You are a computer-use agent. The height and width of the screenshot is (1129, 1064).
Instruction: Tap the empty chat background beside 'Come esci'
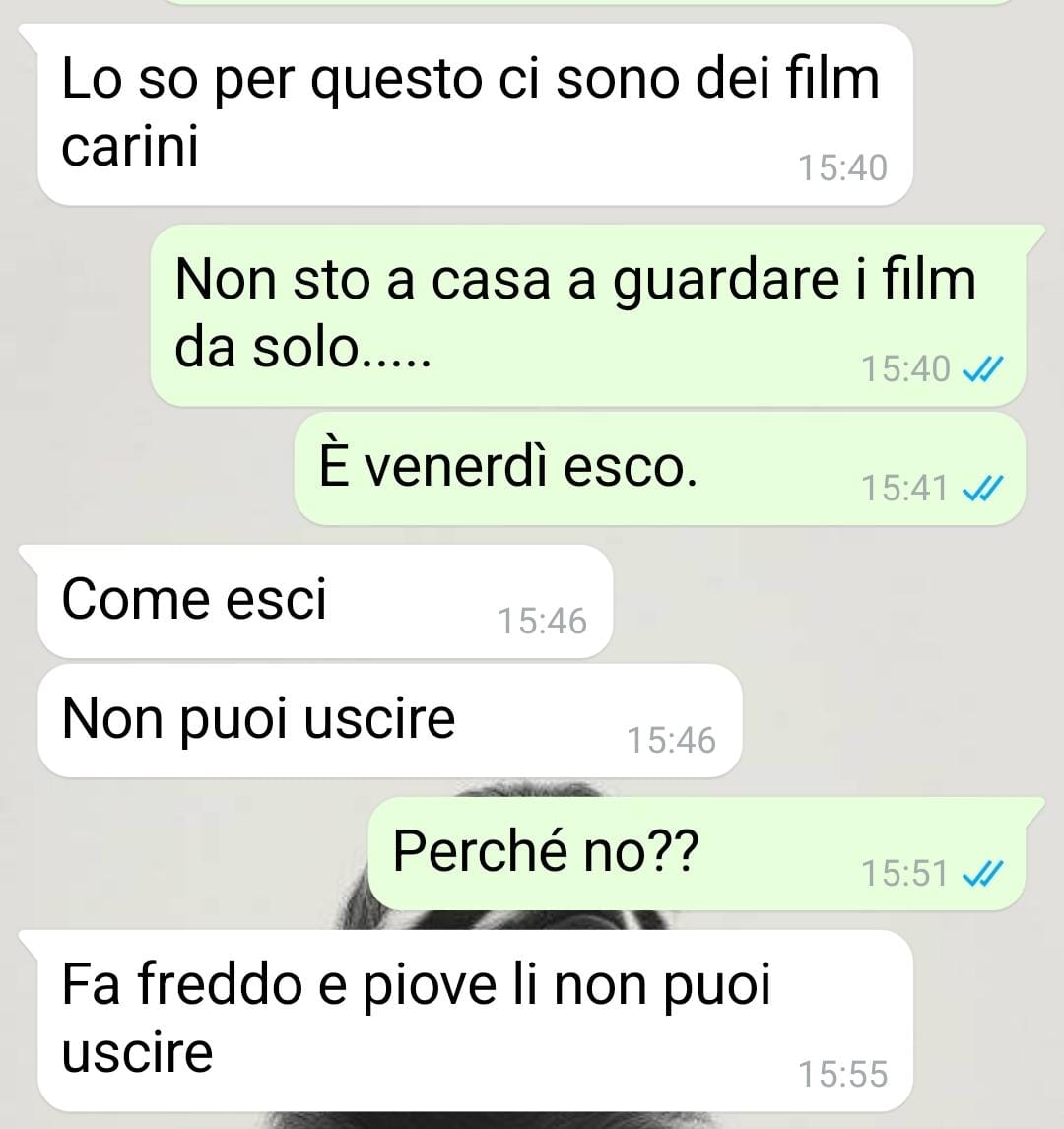click(828, 602)
